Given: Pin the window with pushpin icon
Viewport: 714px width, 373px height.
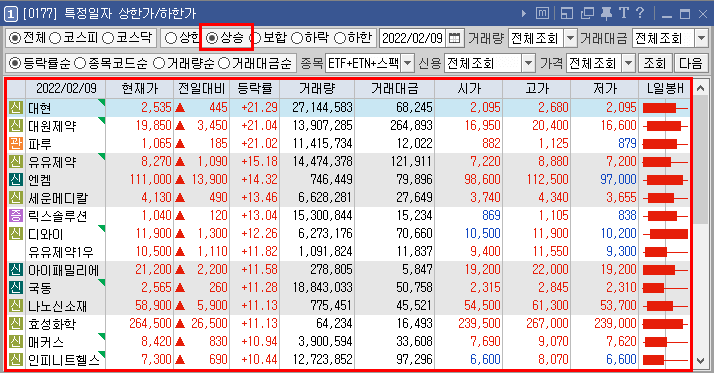Looking at the screenshot, I should tap(606, 14).
